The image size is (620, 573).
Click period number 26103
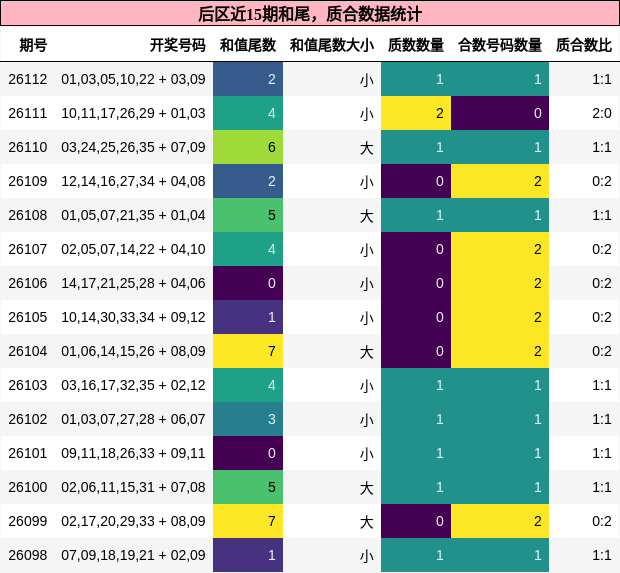[x=28, y=385]
